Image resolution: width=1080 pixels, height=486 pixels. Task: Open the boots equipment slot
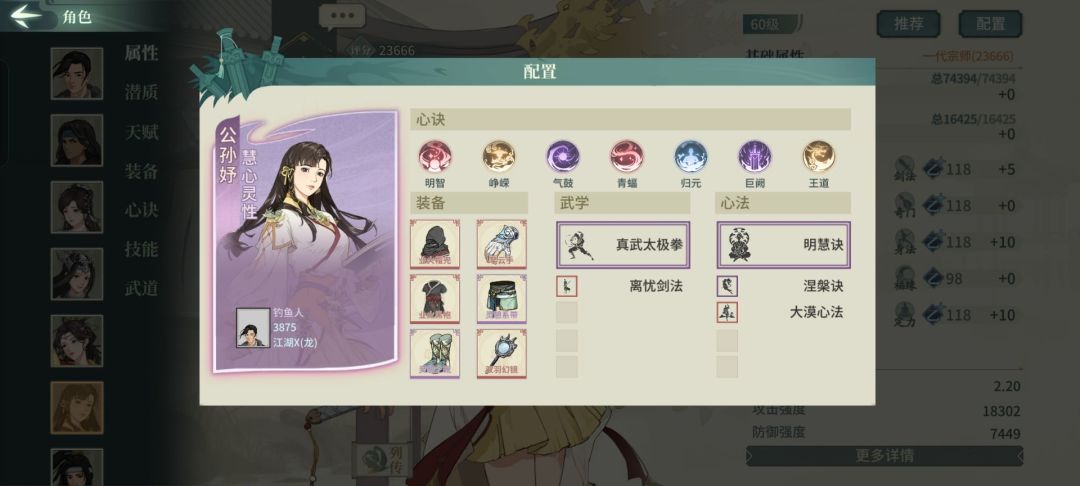point(435,353)
